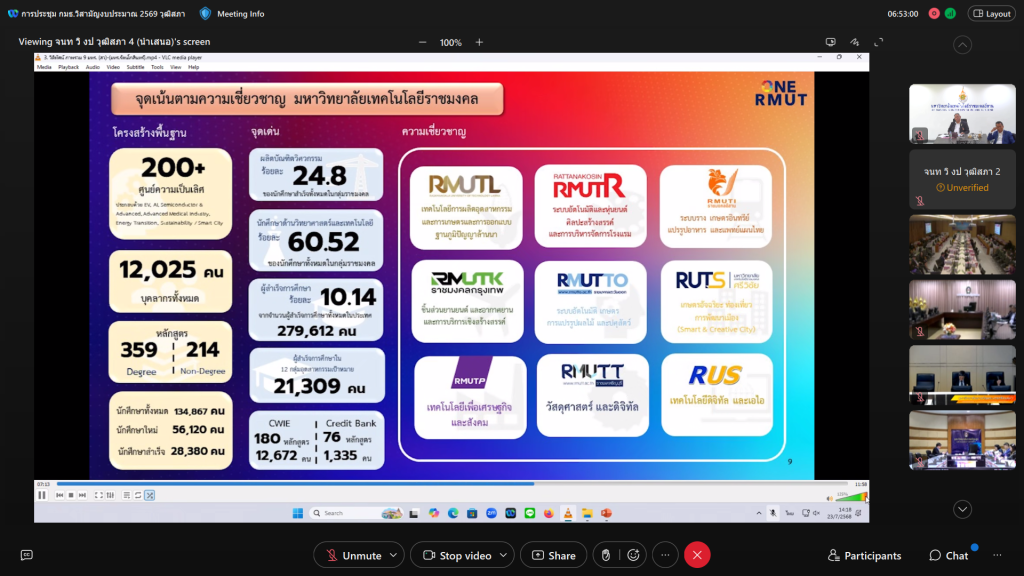Viewport: 1024px width, 576px height.
Task: Open audio options arrow beside Unmute
Action: click(395, 555)
